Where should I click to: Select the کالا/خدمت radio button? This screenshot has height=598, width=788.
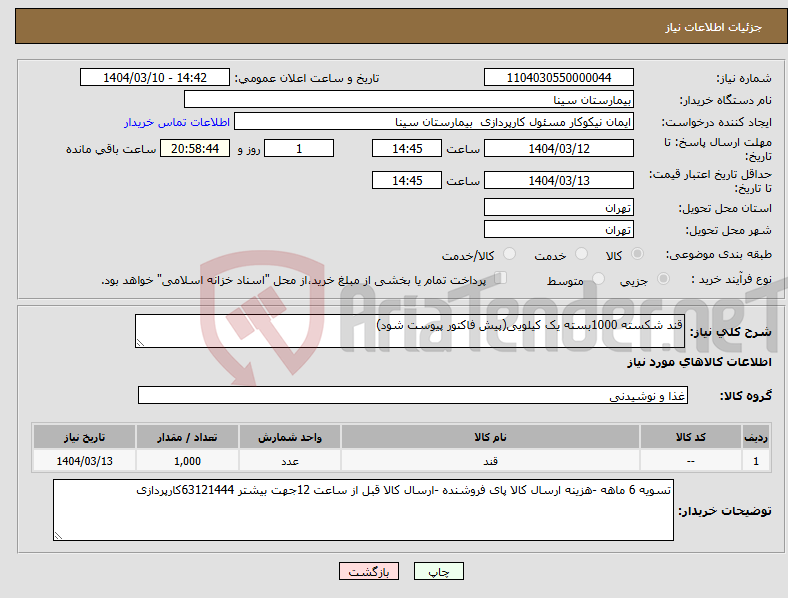pyautogui.click(x=510, y=254)
